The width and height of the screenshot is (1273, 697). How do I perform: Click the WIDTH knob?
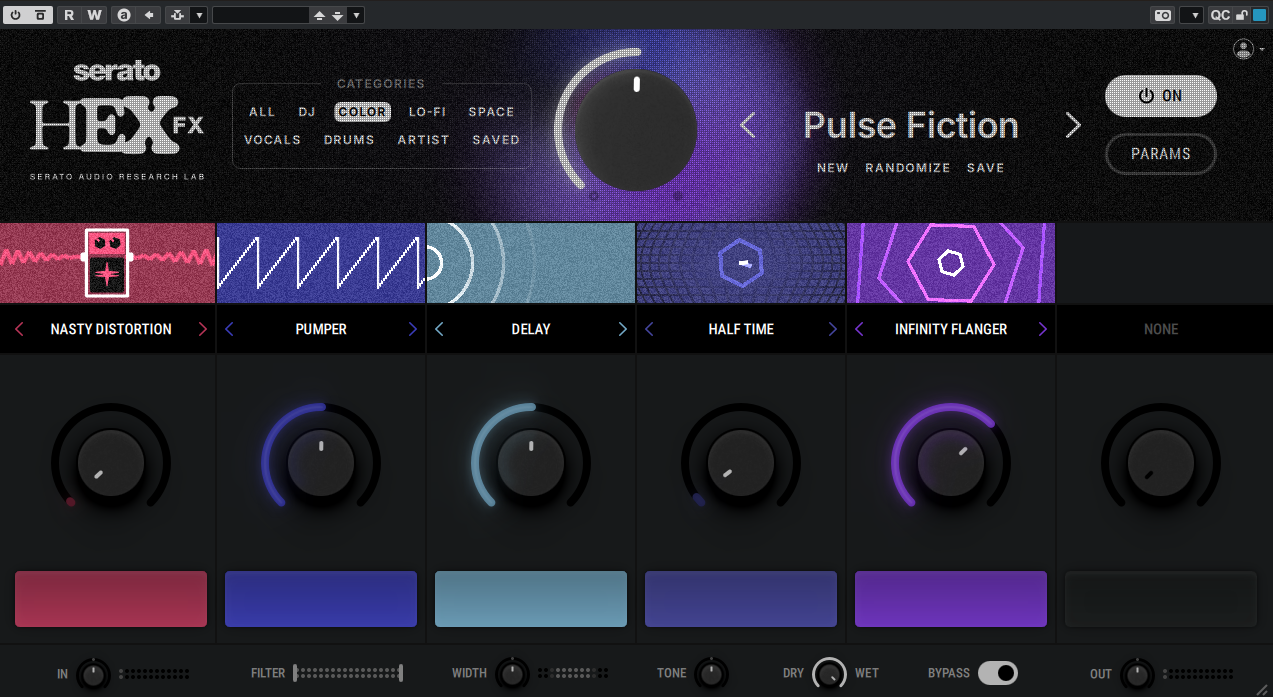point(512,674)
